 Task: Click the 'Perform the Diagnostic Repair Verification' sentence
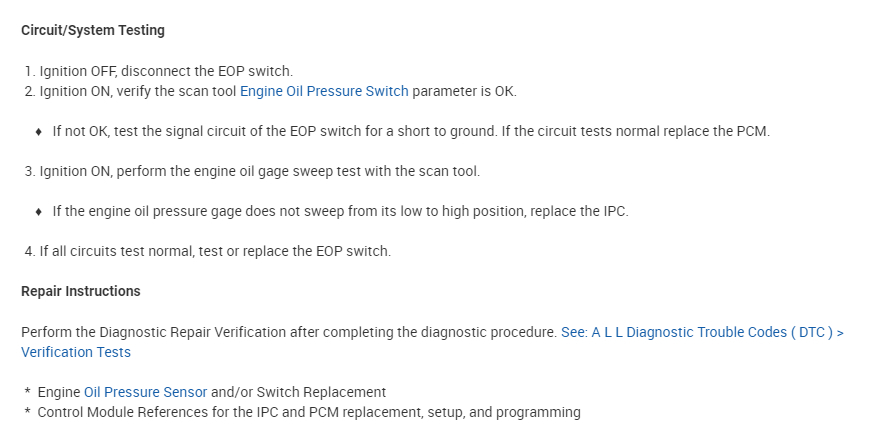point(288,332)
